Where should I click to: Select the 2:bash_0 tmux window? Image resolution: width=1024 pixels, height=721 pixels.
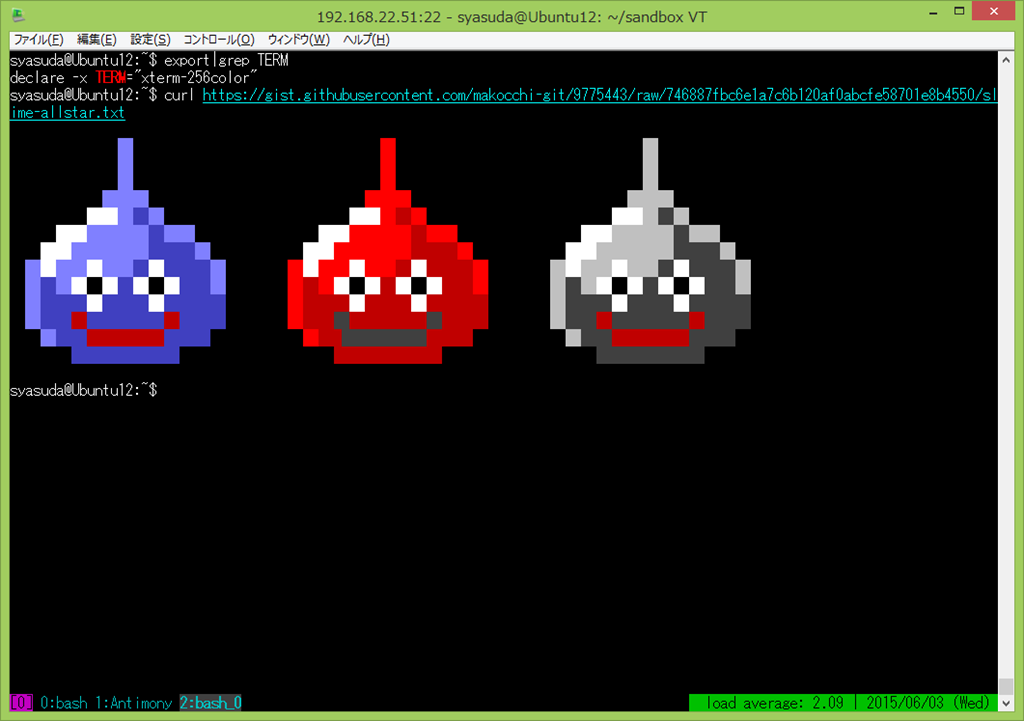click(210, 703)
